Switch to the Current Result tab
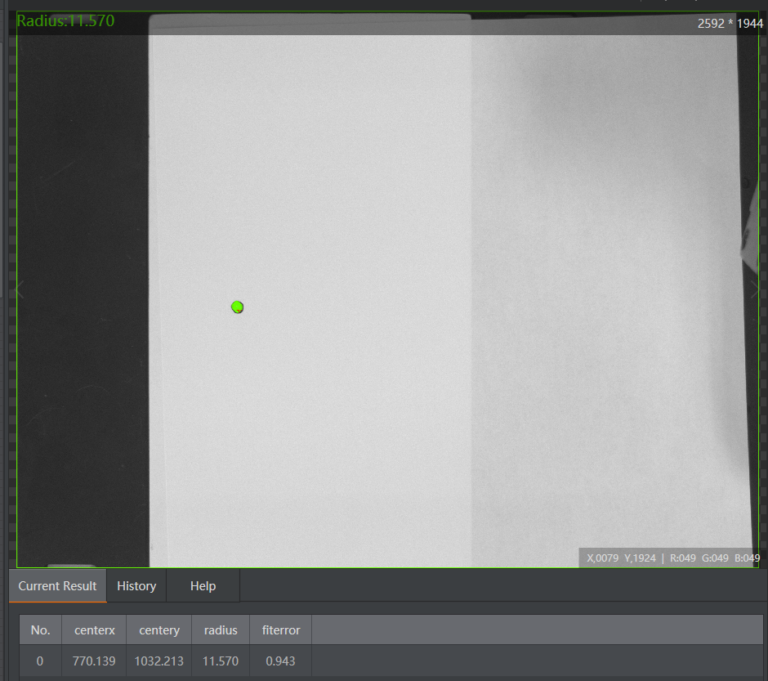This screenshot has width=768, height=681. pyautogui.click(x=57, y=586)
